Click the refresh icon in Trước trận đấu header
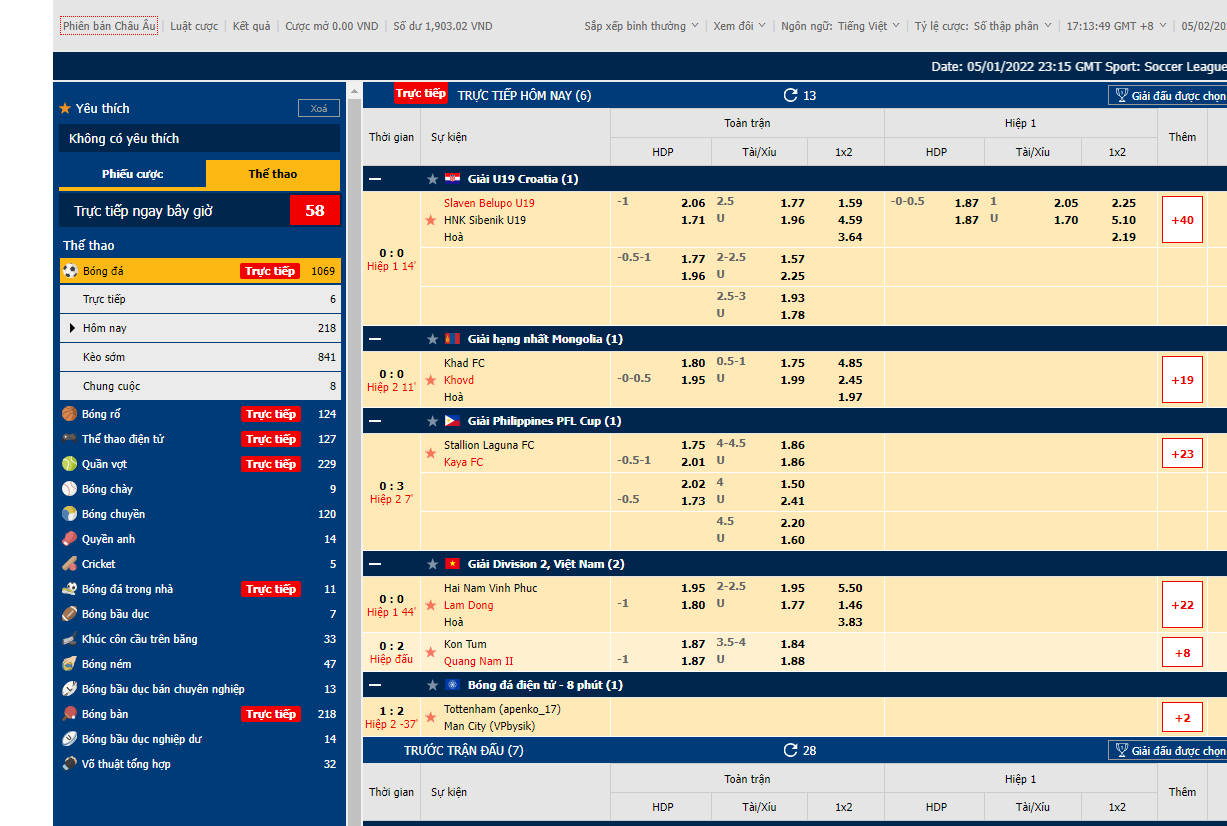 pyautogui.click(x=790, y=750)
